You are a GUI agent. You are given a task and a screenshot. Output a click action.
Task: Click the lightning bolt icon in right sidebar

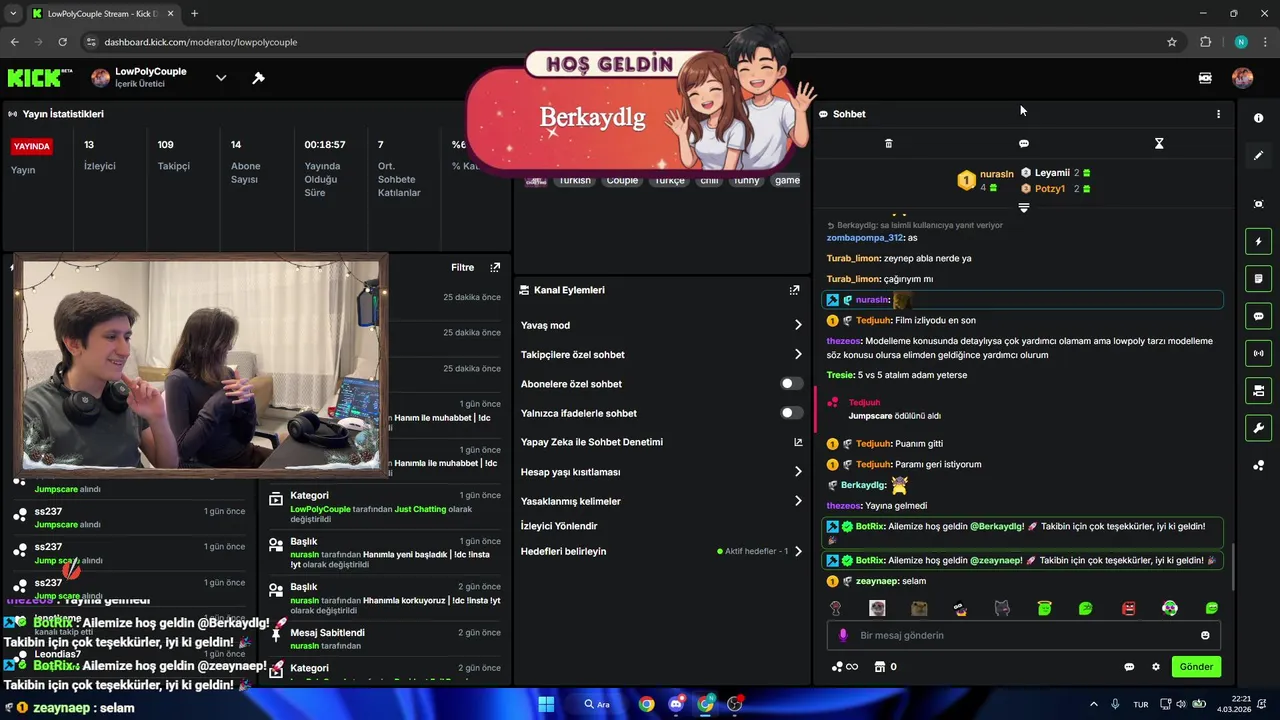1258,241
